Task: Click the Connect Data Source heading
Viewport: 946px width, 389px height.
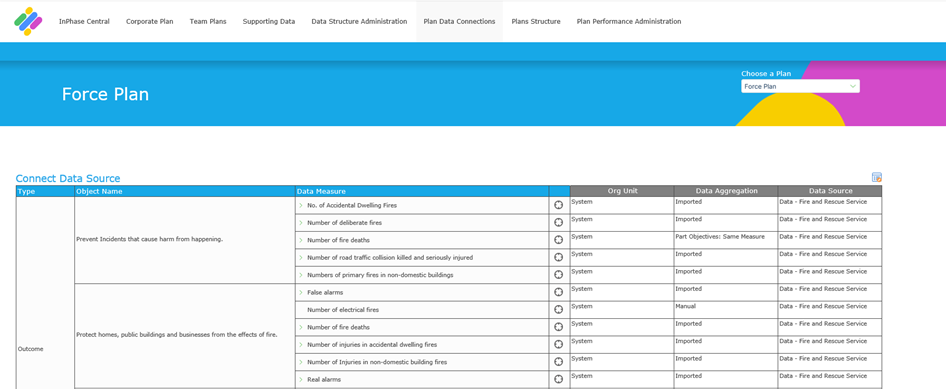Action: (x=68, y=179)
